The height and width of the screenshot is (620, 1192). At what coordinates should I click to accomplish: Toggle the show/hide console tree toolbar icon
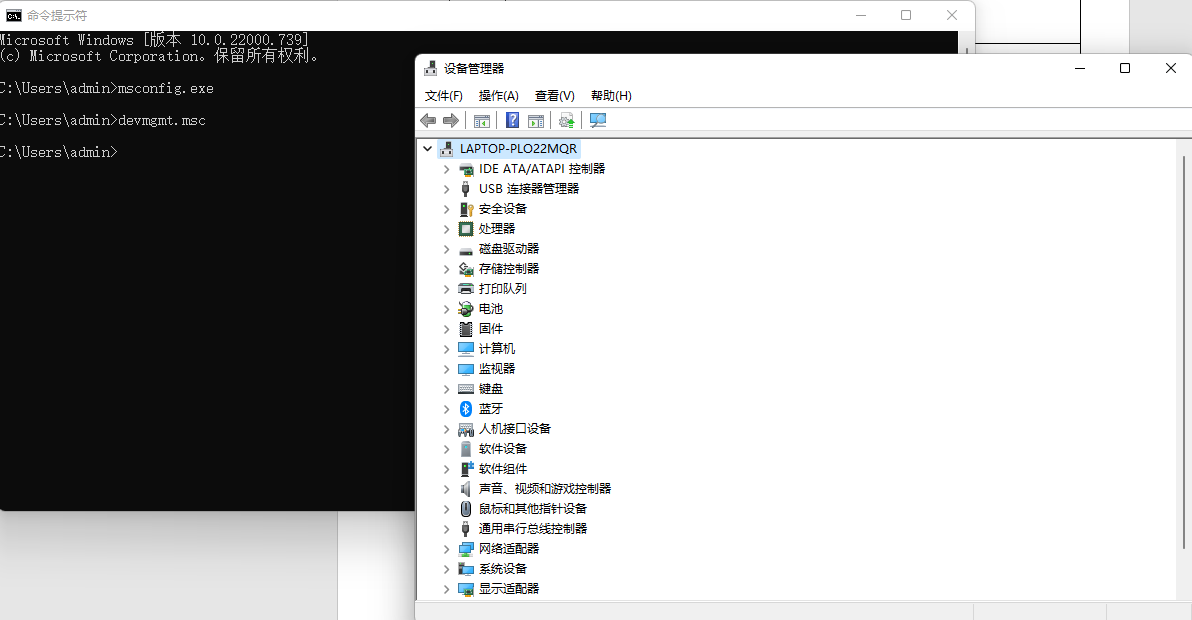[x=482, y=120]
